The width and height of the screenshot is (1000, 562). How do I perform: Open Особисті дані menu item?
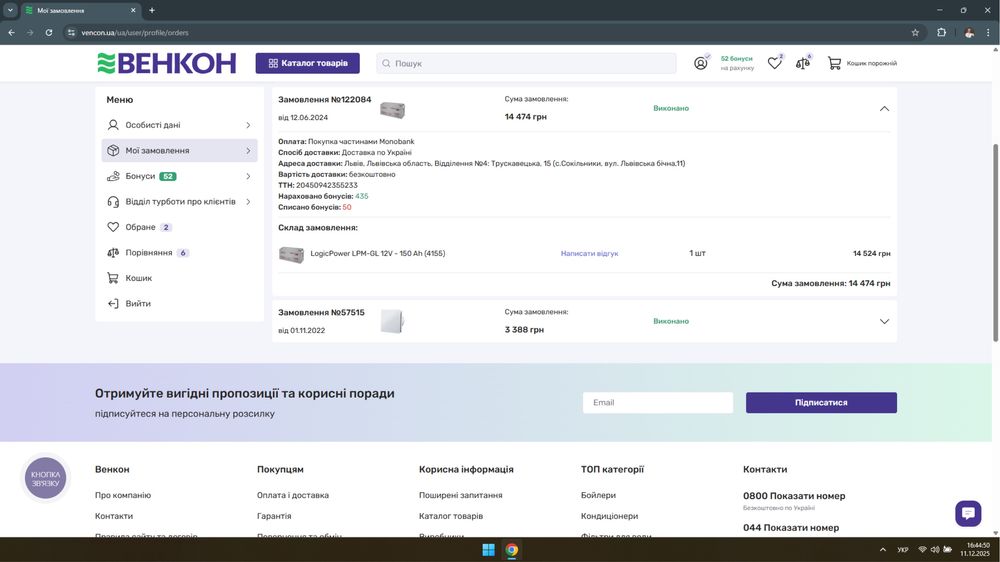pos(179,125)
